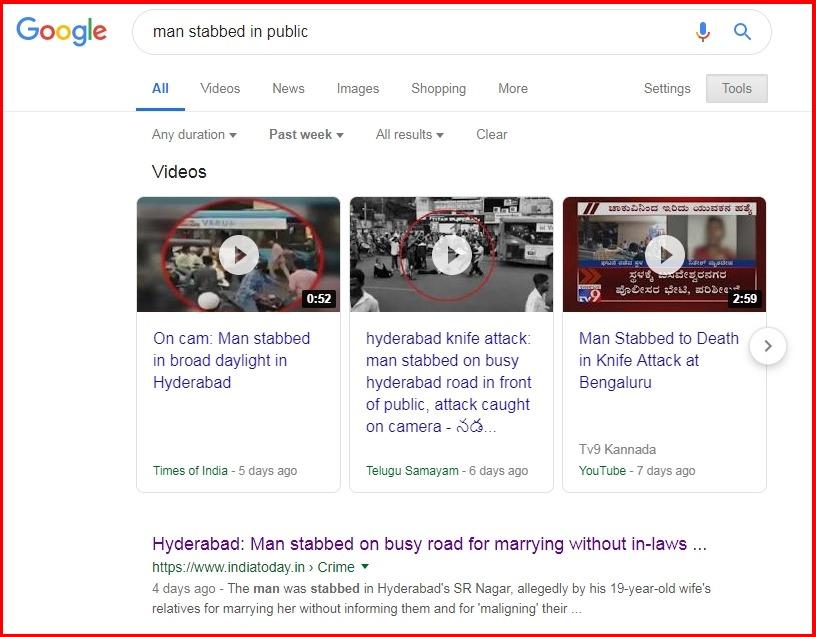This screenshot has height=637, width=816.
Task: Open the Past week time filter
Action: 306,134
